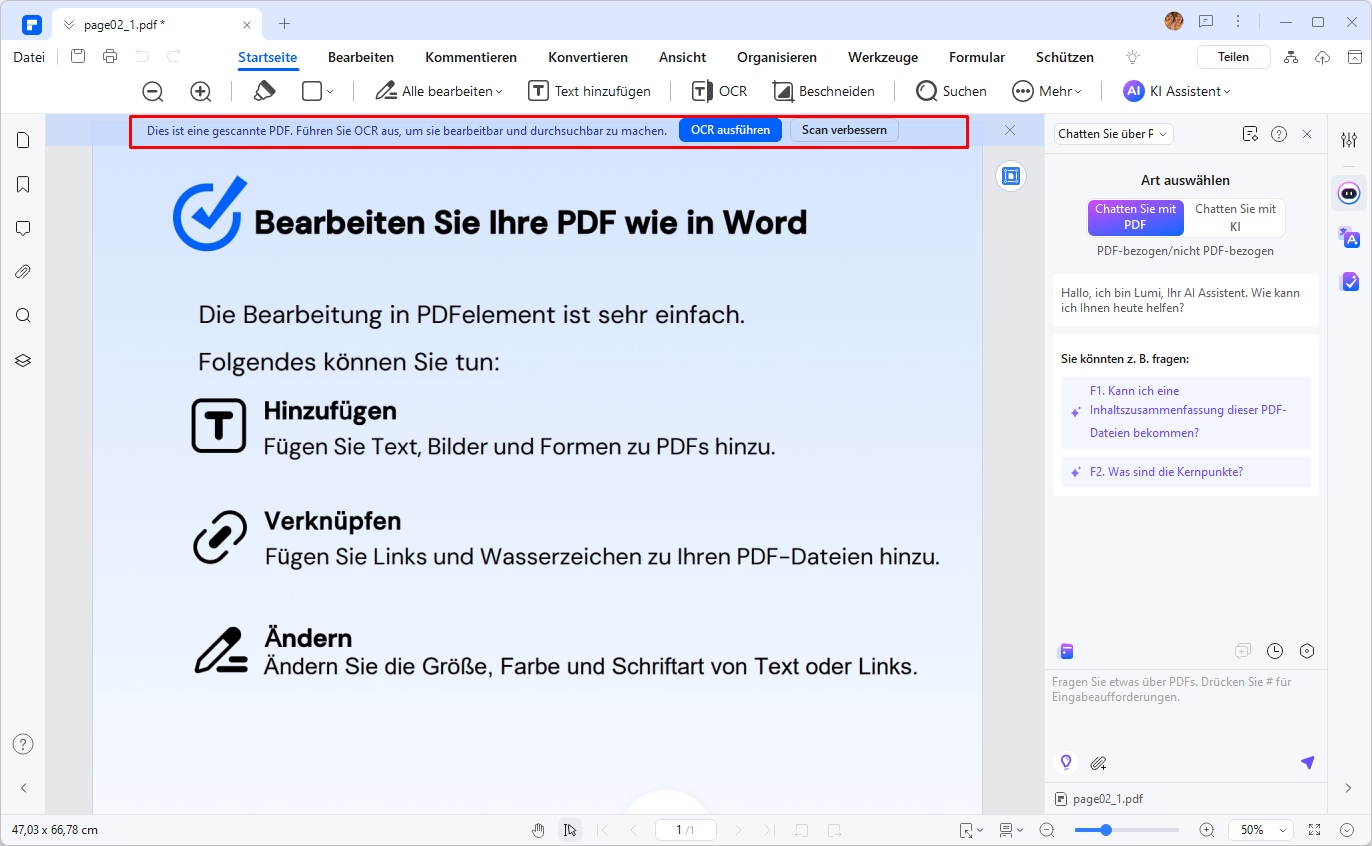Screen dimensions: 1372x846
Task: Switch to the Konvertieren tab
Action: tap(588, 58)
